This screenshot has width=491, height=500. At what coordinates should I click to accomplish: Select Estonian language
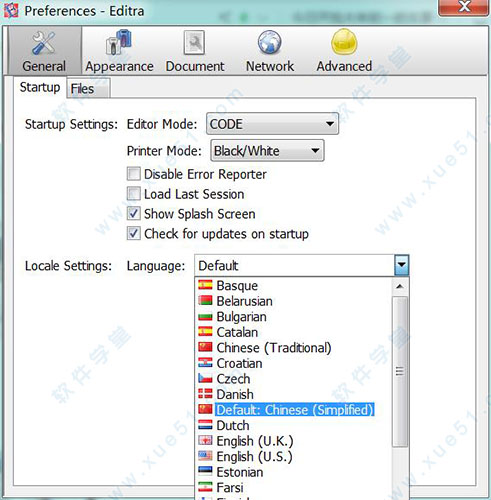(x=240, y=472)
